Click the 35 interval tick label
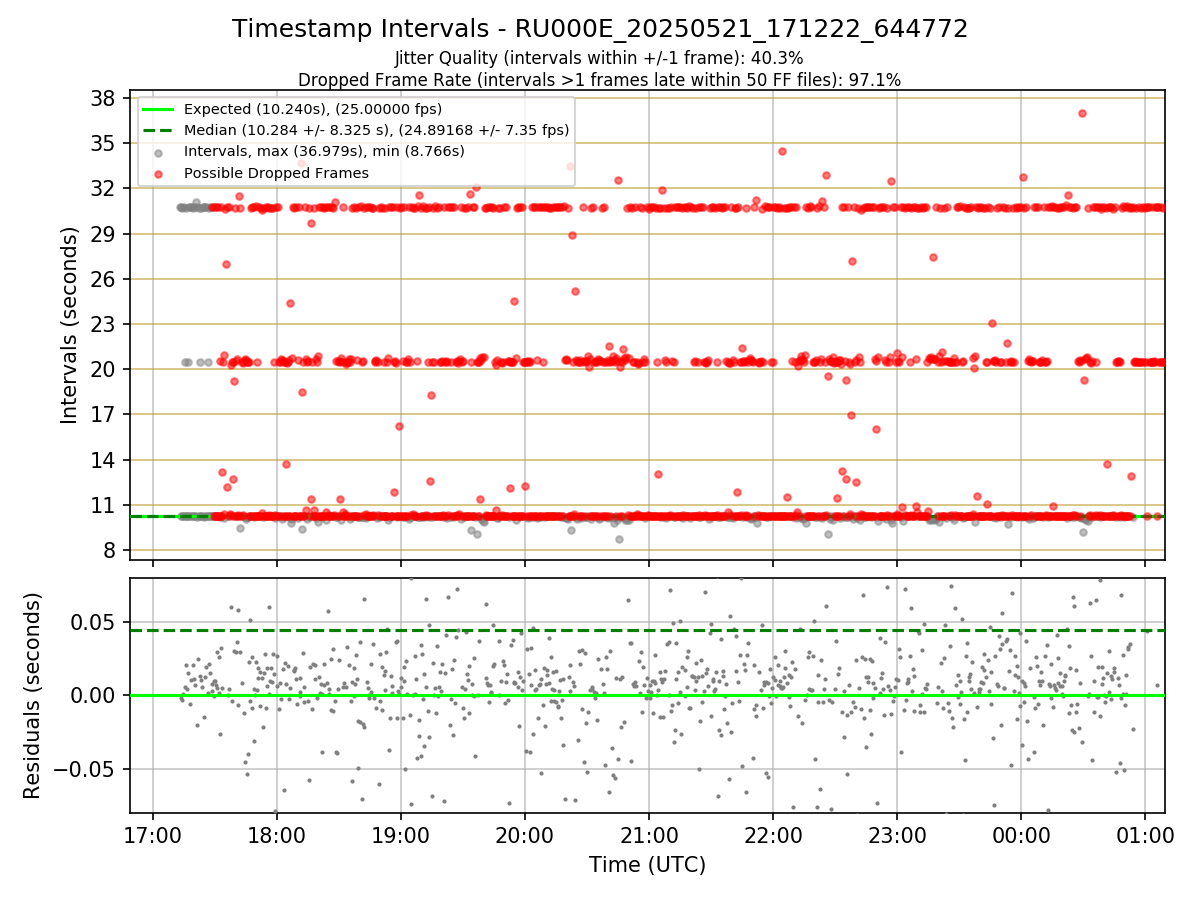Viewport: 1200px width, 900px height. 103,143
